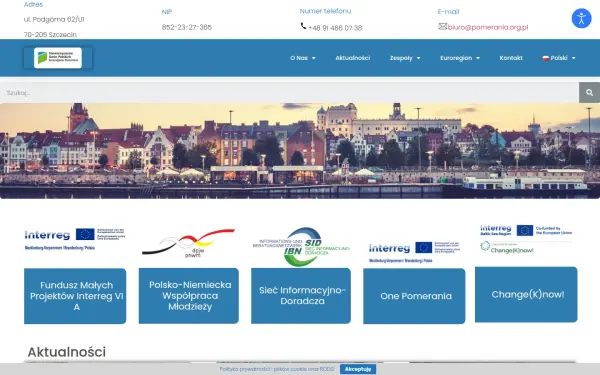Click the Numer telefonu label
This screenshot has height=375, width=600.
(x=325, y=11)
